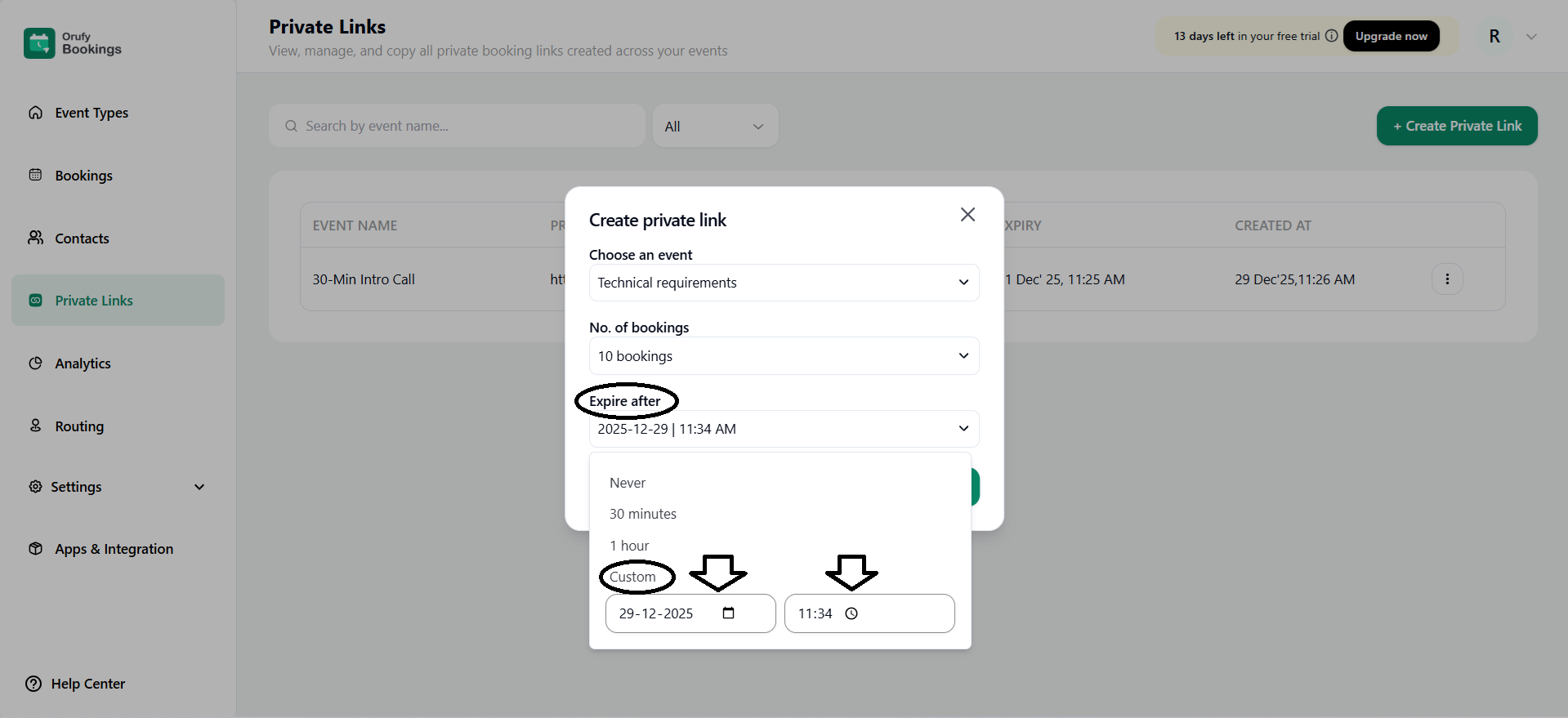This screenshot has height=718, width=1568.
Task: Select the Never expiry option
Action: (628, 483)
